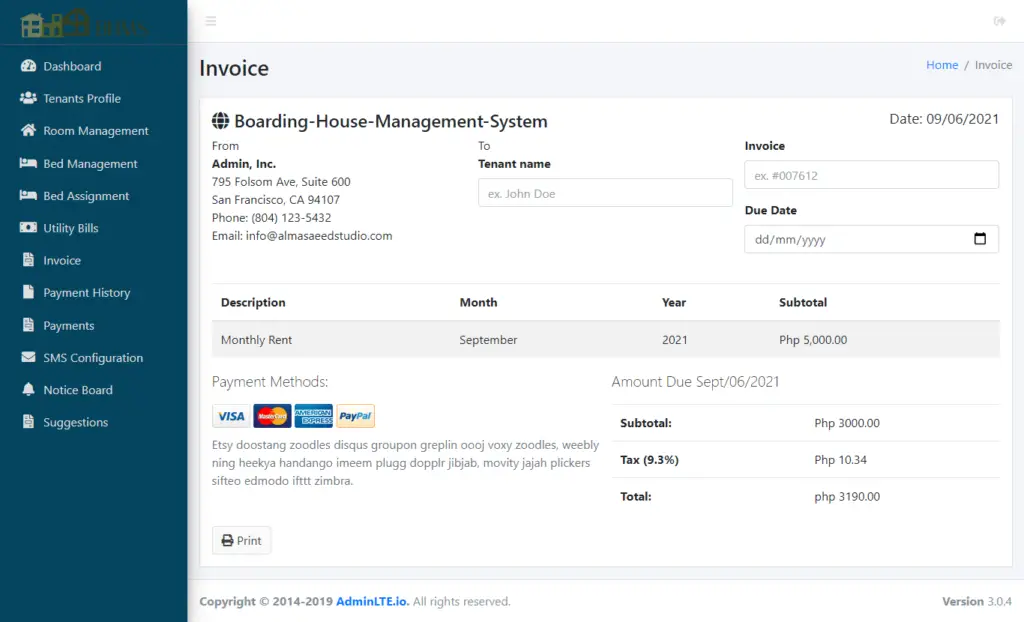Select the PayPal payment option
Screen dimensions: 1024x622
tap(355, 415)
